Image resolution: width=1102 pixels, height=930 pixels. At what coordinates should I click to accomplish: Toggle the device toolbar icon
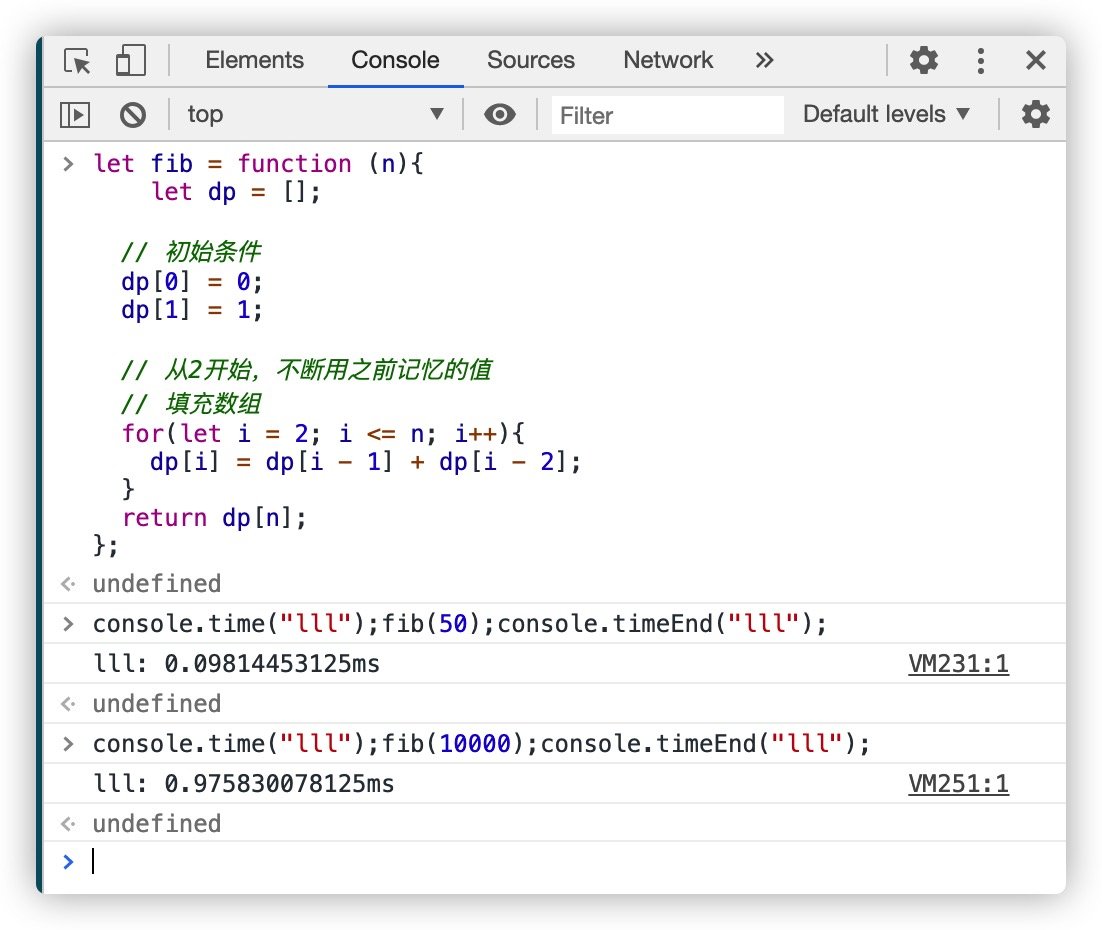[x=131, y=60]
